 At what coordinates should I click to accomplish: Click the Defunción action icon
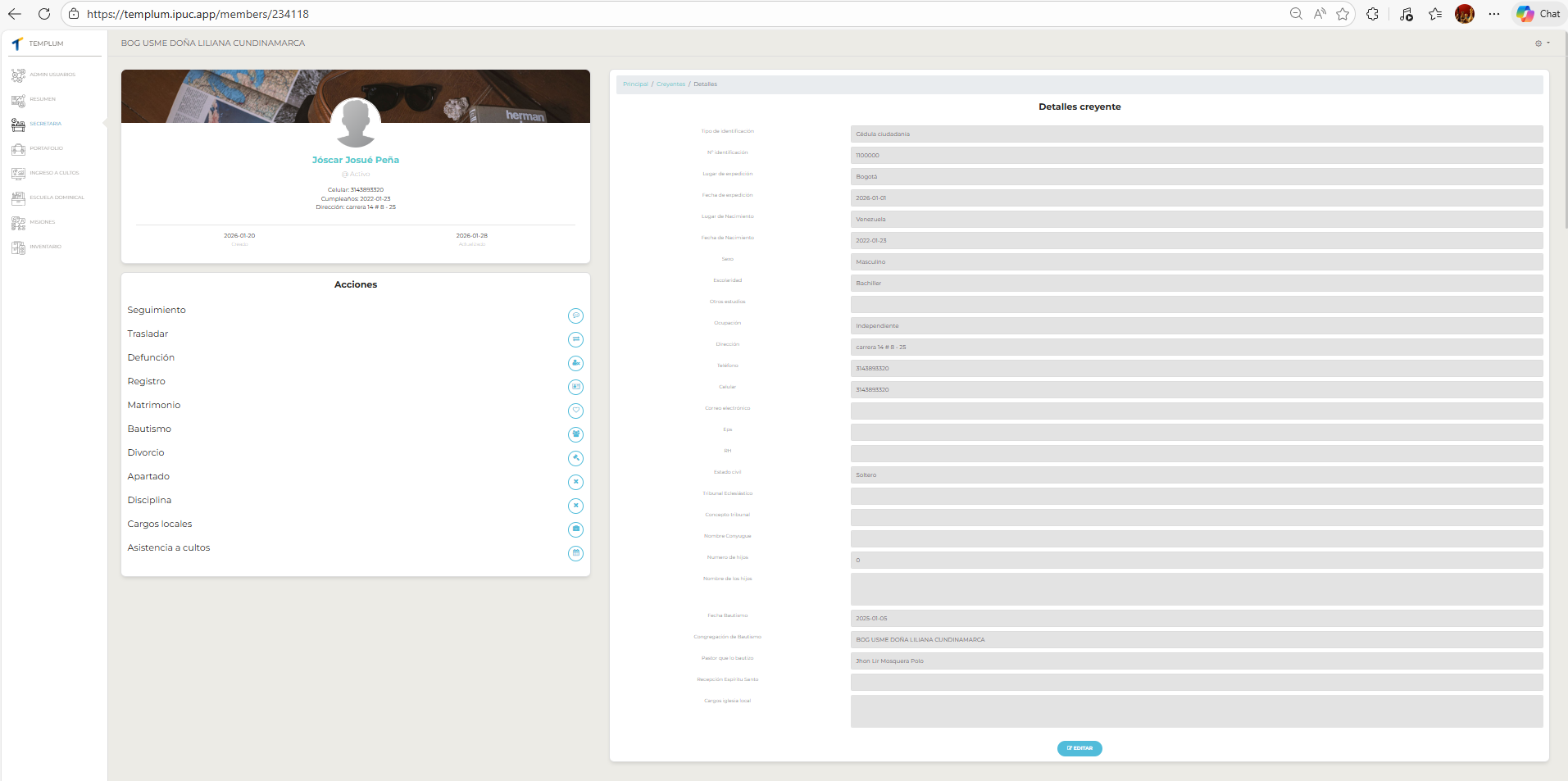pyautogui.click(x=575, y=363)
